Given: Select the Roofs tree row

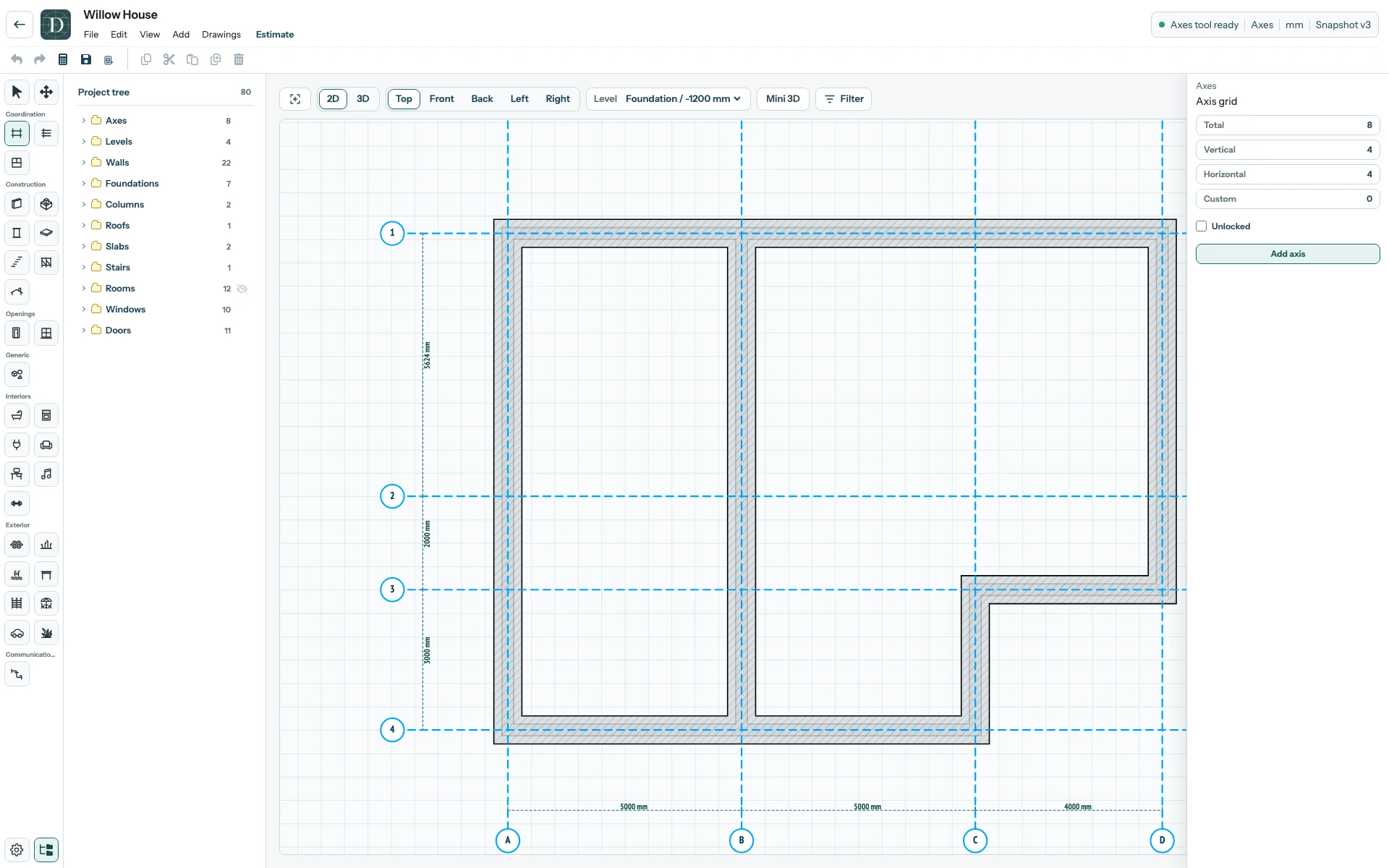Looking at the screenshot, I should (166, 226).
